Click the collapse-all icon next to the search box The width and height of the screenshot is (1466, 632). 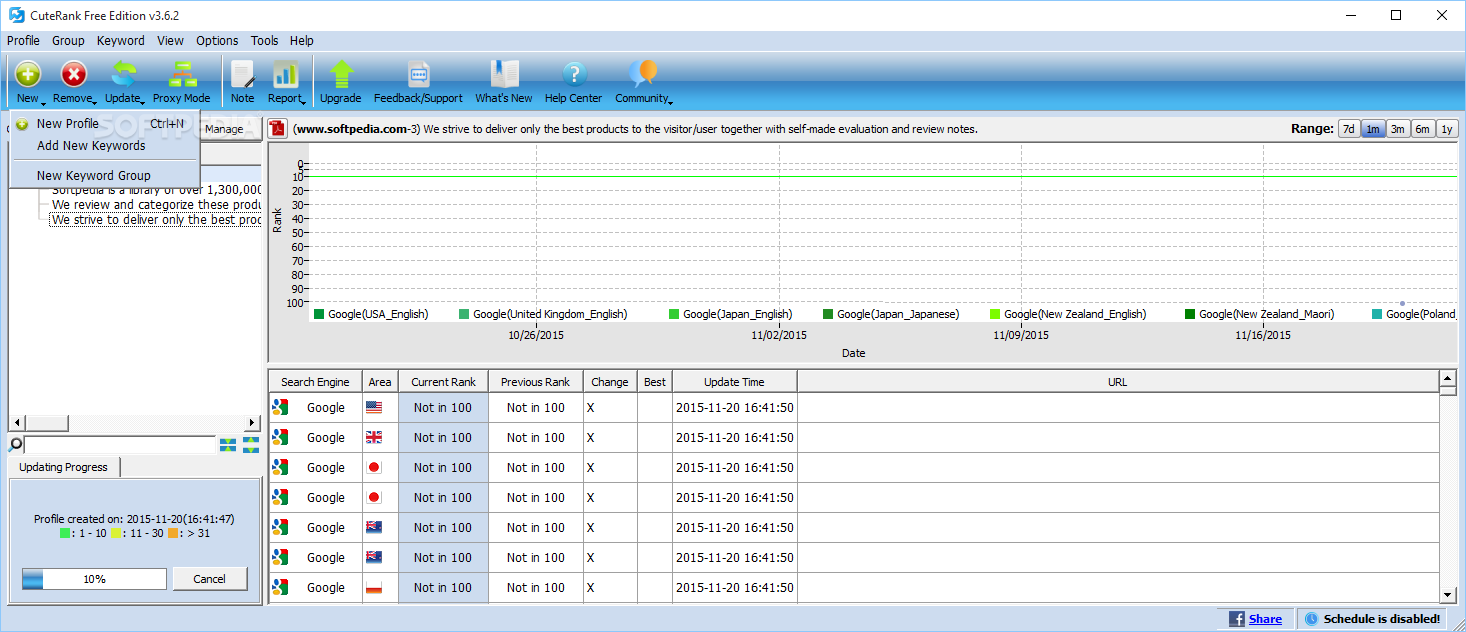click(228, 444)
